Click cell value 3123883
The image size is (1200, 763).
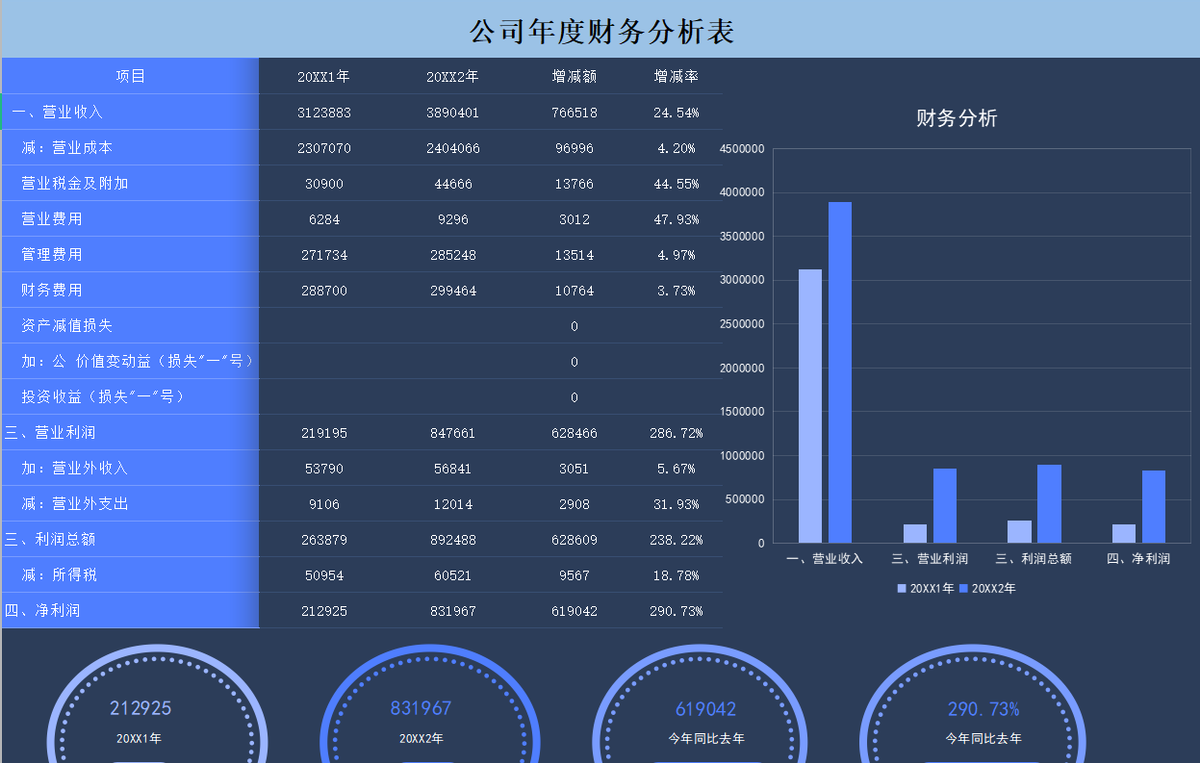click(x=324, y=113)
